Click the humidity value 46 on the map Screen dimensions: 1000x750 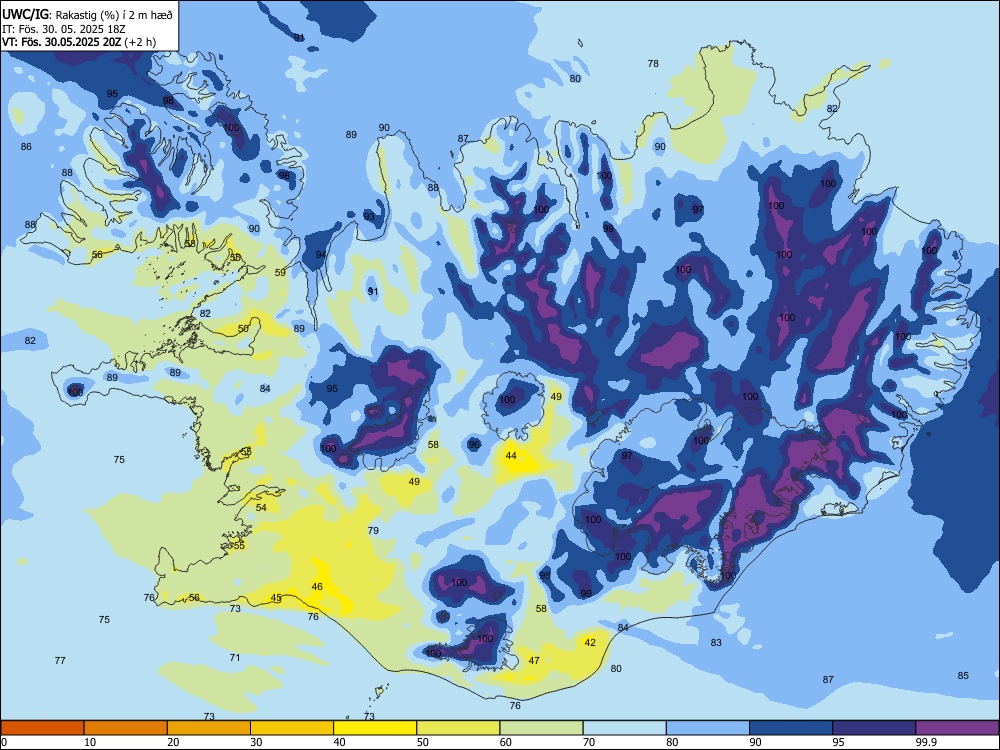pyautogui.click(x=317, y=587)
